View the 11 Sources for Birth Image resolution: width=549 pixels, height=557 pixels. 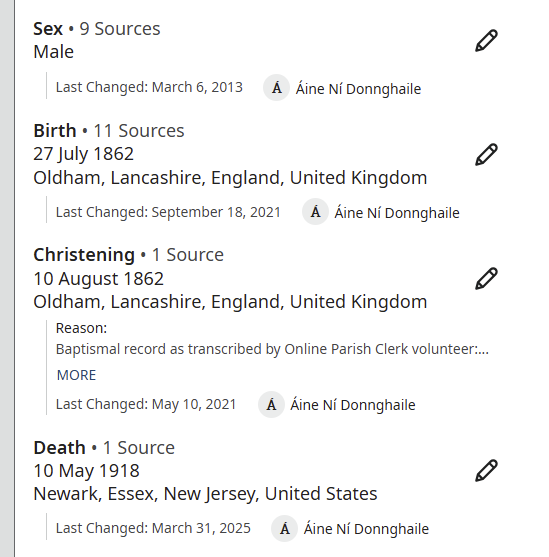pyautogui.click(x=139, y=131)
